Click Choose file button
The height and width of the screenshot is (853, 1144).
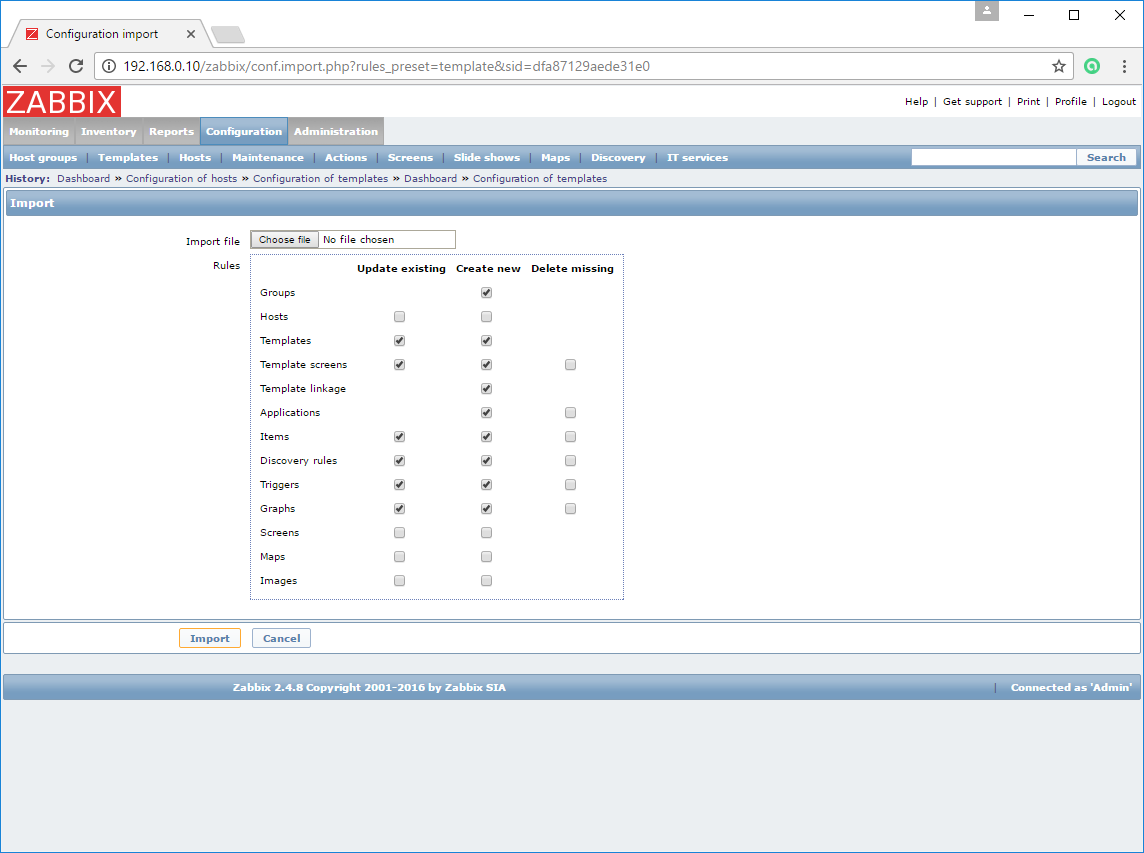pyautogui.click(x=285, y=239)
